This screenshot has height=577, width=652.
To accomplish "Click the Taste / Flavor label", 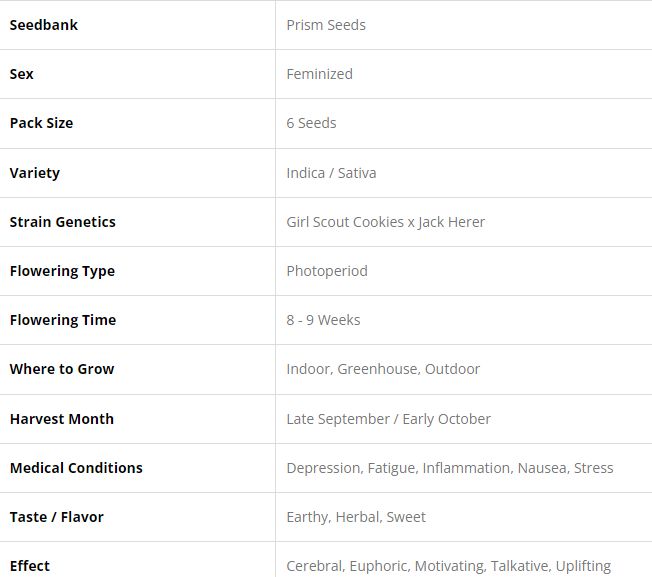I will coord(57,517).
